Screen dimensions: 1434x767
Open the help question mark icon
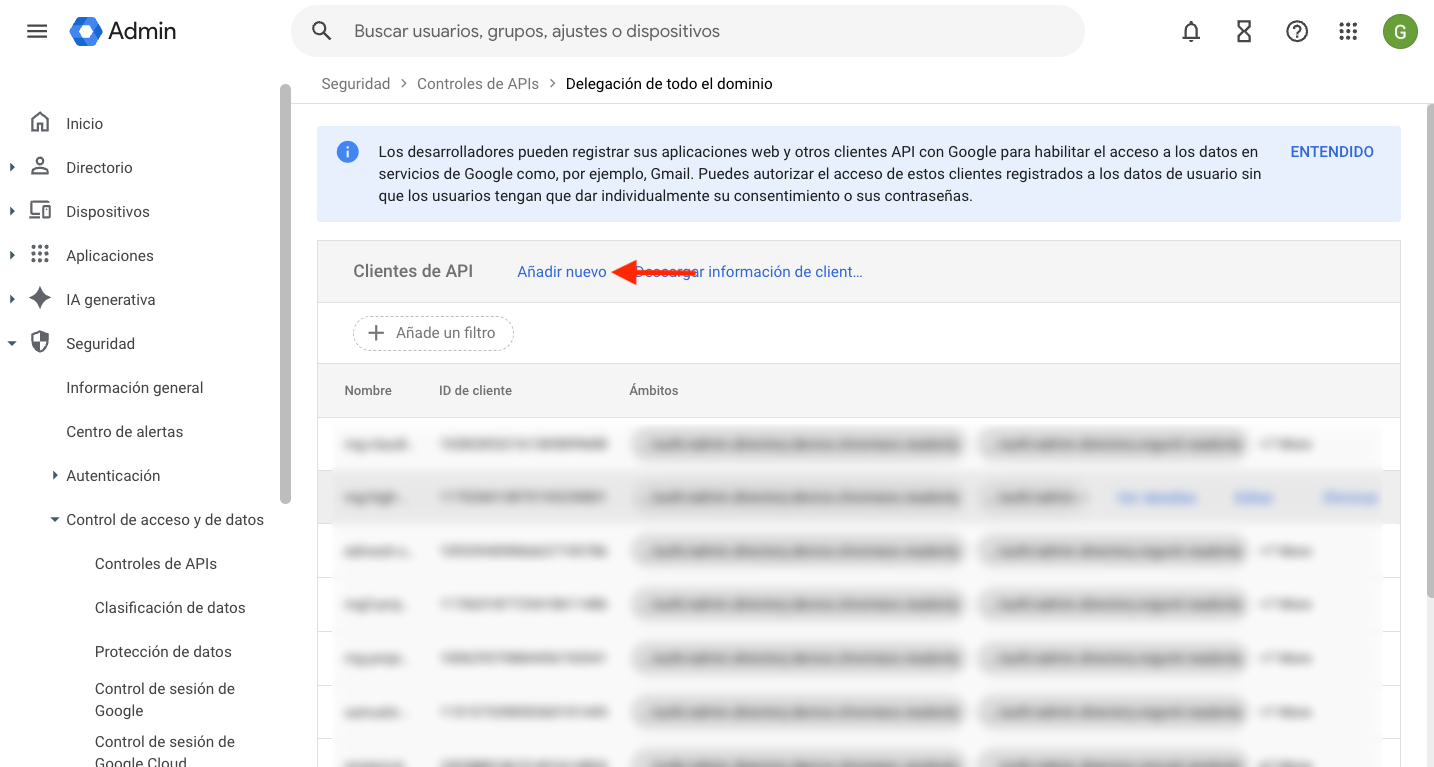click(x=1296, y=32)
